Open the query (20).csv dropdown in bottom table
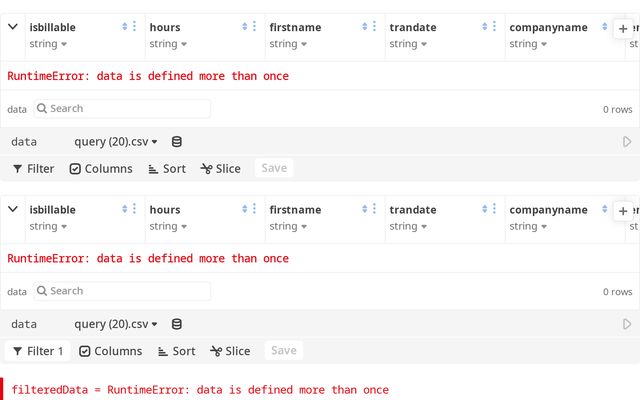Screen dimensions: 640x400 [x=116, y=324]
